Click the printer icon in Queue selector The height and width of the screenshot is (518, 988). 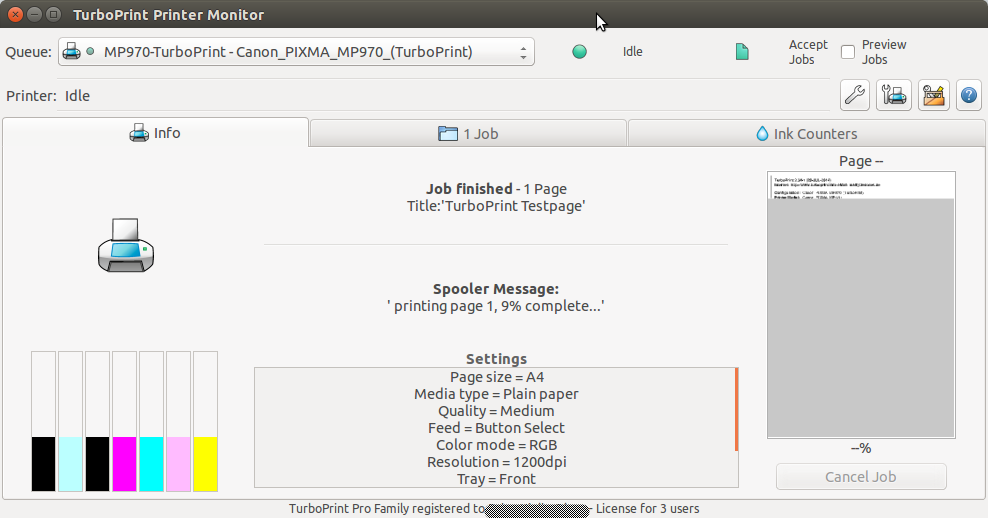(x=73, y=52)
